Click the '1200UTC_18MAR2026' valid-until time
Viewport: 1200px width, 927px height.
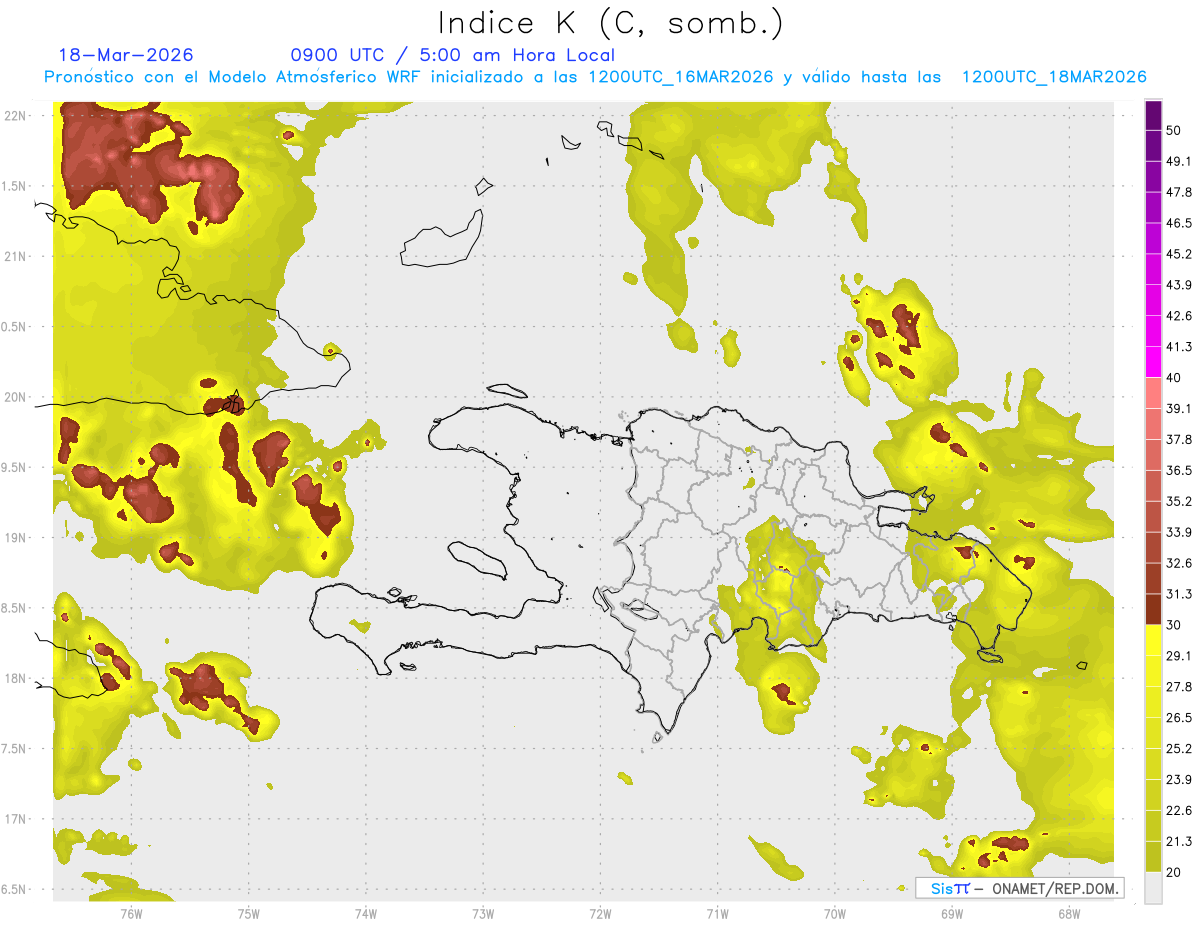pyautogui.click(x=1053, y=77)
